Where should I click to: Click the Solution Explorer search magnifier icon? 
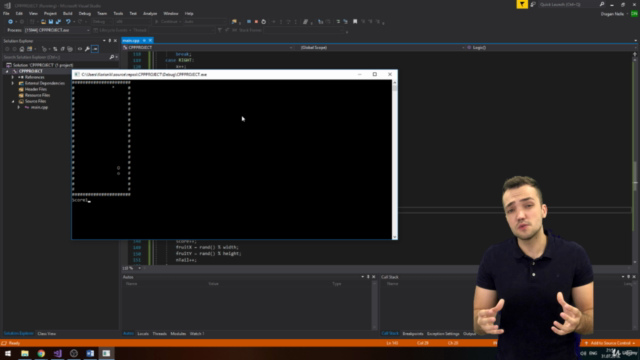pyautogui.click(x=111, y=57)
